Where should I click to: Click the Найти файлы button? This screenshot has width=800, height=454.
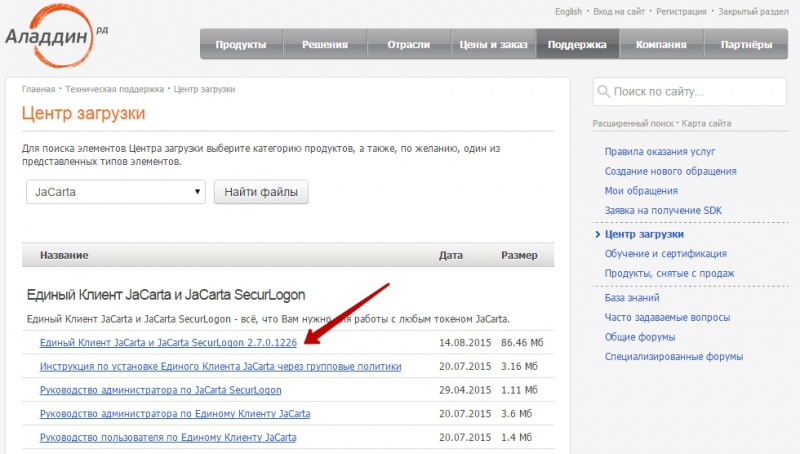click(x=261, y=192)
